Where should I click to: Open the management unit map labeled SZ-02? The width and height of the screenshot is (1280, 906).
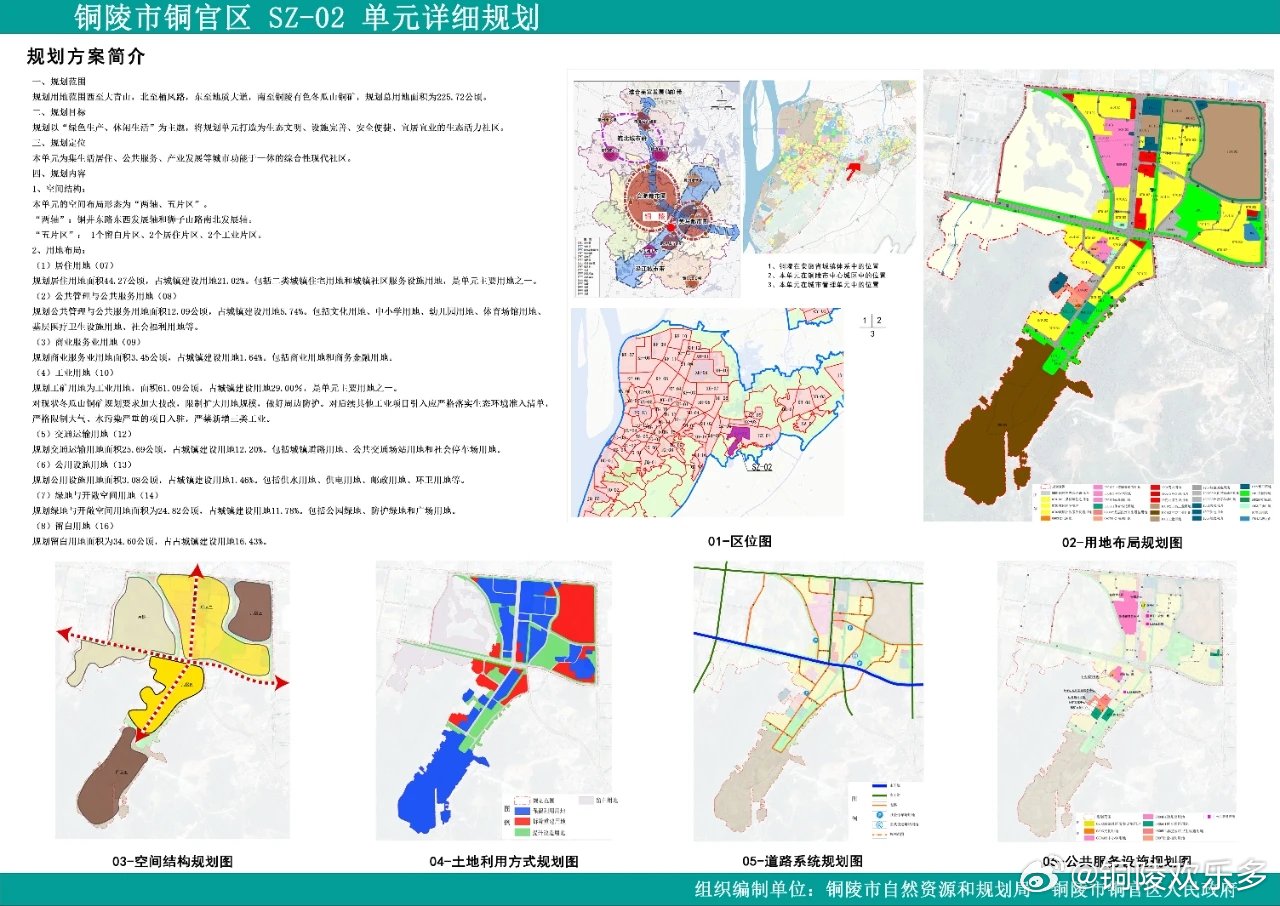706,411
